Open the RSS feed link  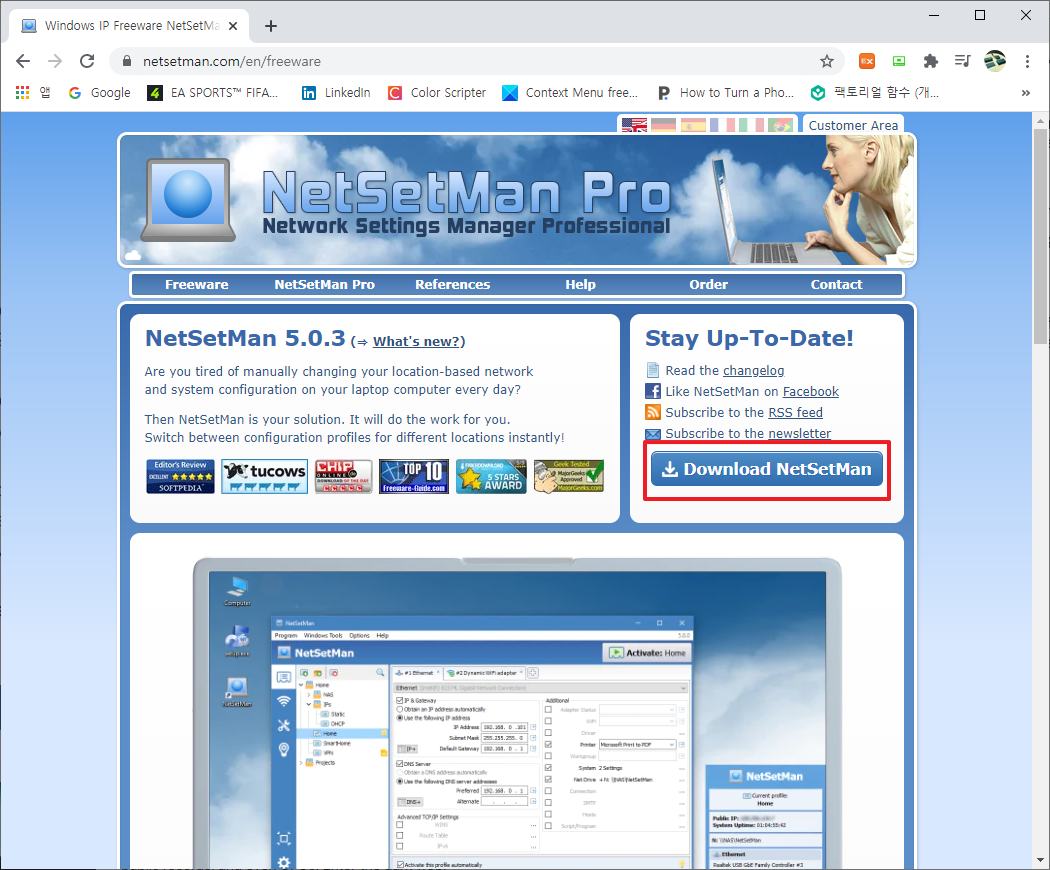[x=795, y=413]
